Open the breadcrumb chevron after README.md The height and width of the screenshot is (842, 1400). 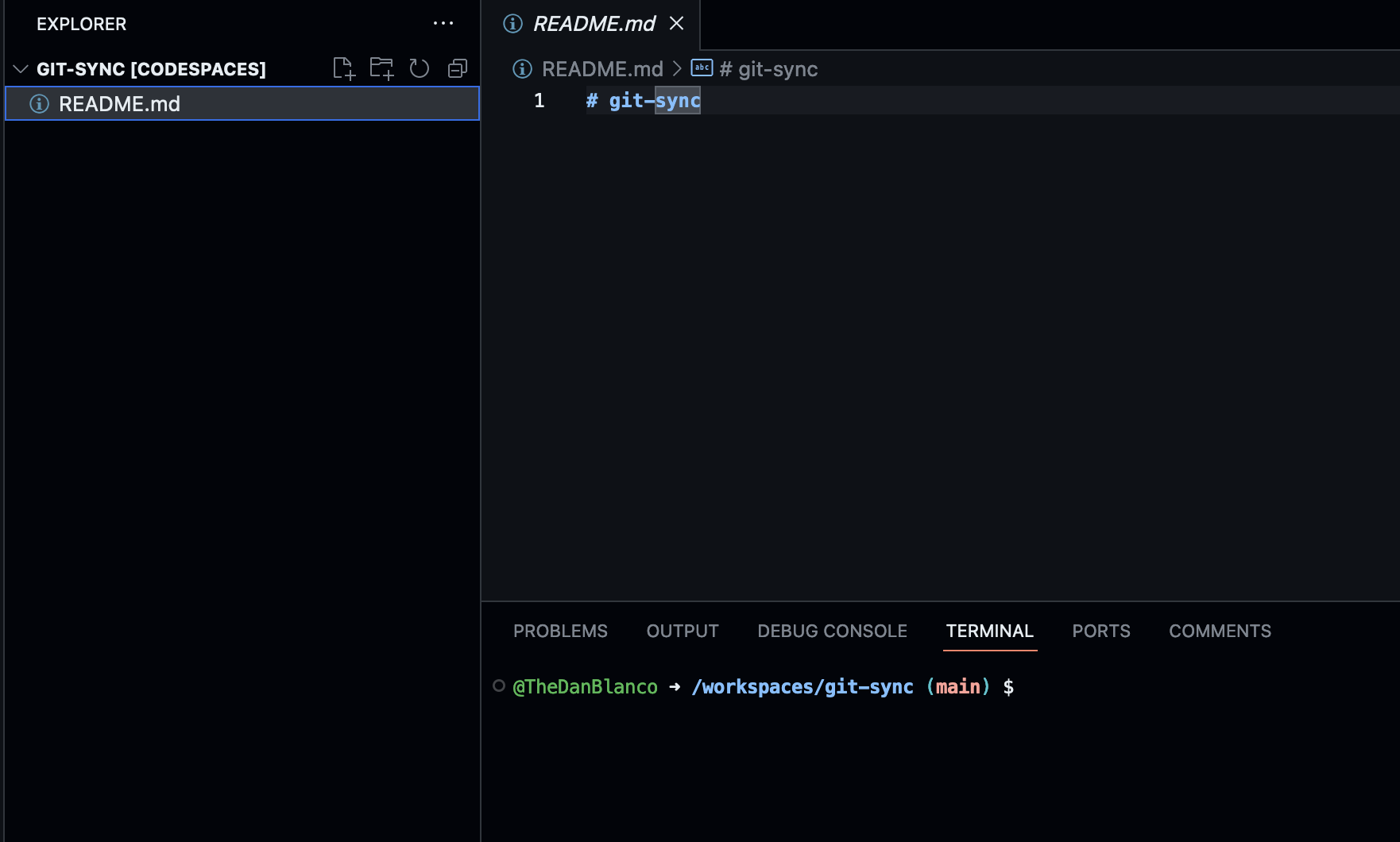[677, 69]
